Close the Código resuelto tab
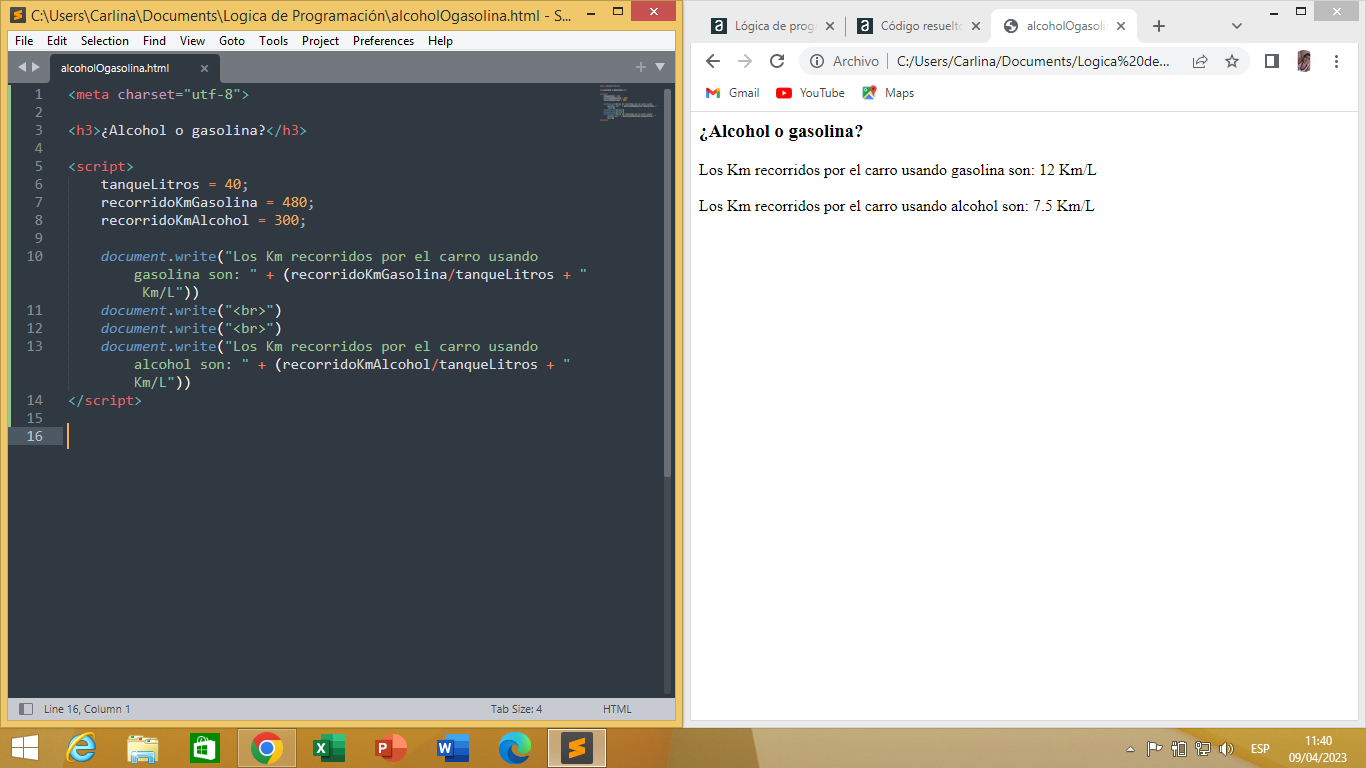Image resolution: width=1366 pixels, height=768 pixels. [974, 26]
